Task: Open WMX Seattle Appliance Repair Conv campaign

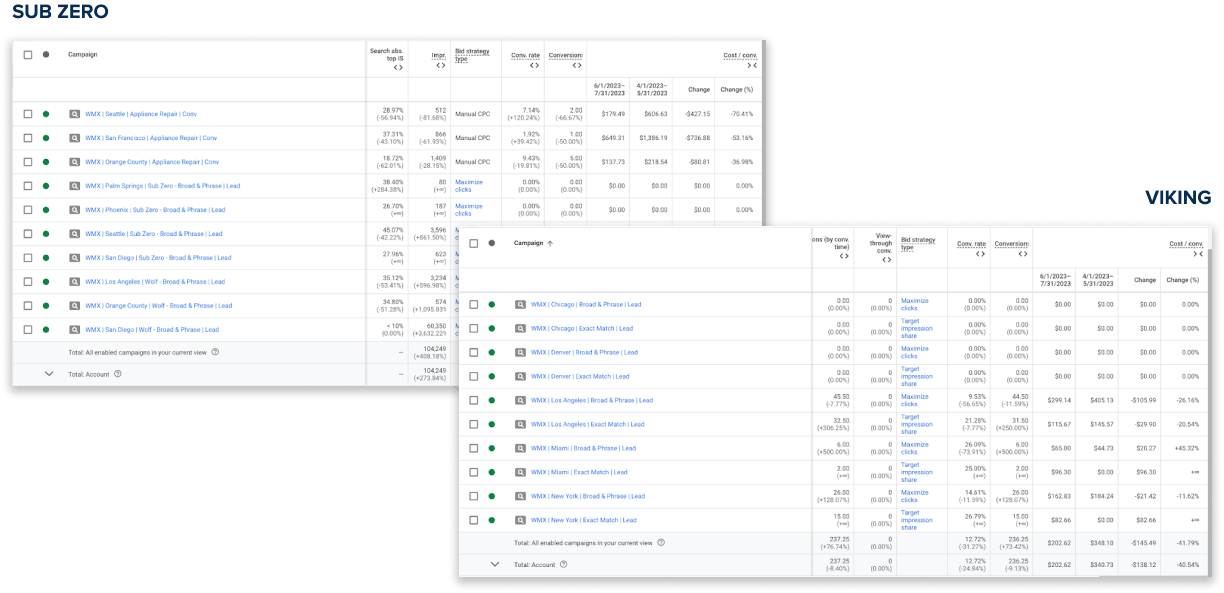Action: tap(141, 114)
